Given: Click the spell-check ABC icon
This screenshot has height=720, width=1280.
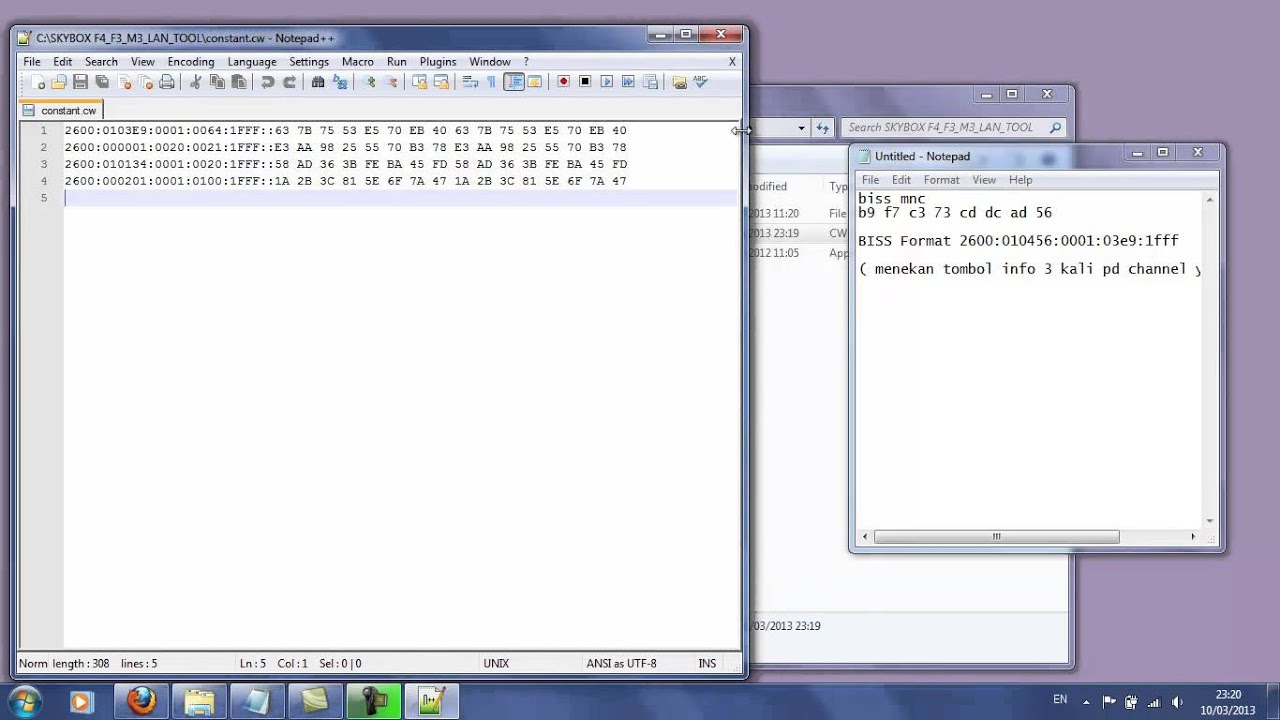Looking at the screenshot, I should pos(701,81).
